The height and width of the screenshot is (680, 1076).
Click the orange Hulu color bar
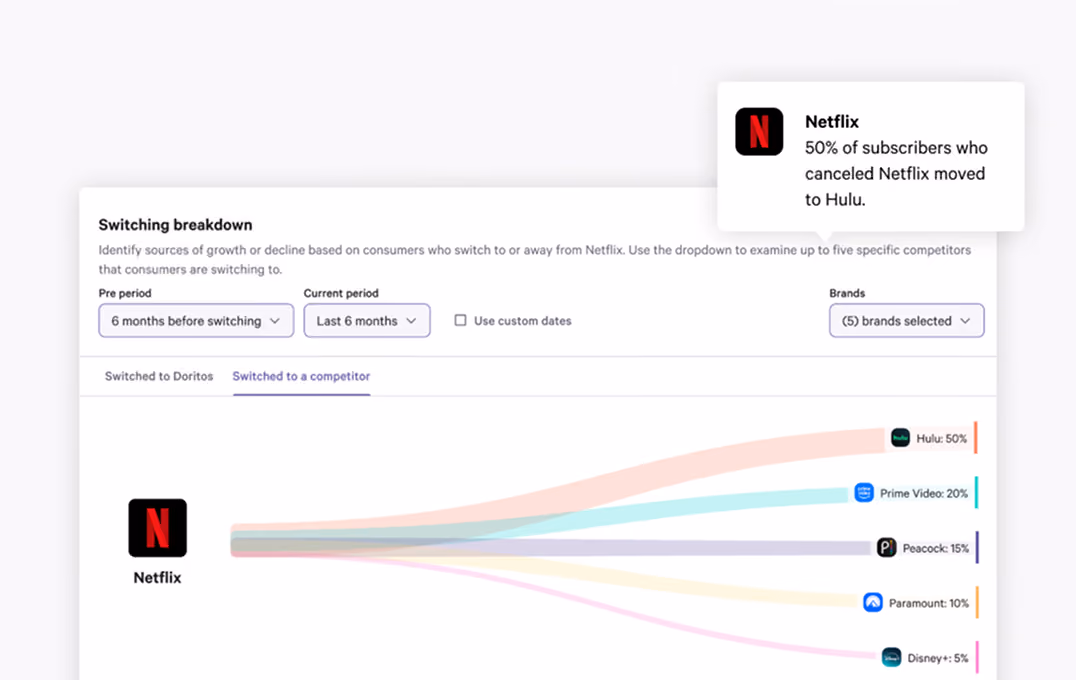pos(976,438)
